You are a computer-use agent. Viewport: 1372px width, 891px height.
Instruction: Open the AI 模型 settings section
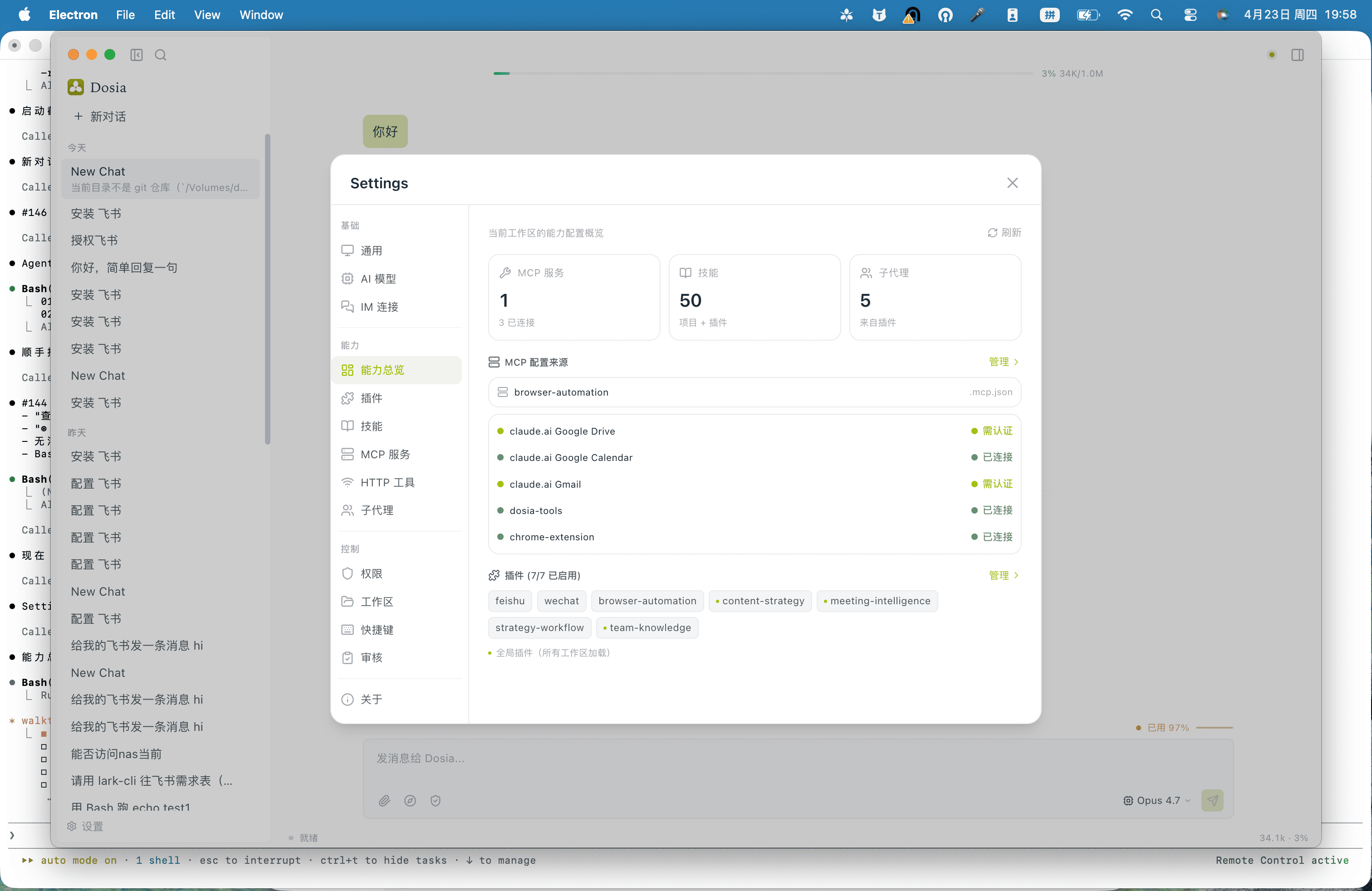click(x=397, y=279)
